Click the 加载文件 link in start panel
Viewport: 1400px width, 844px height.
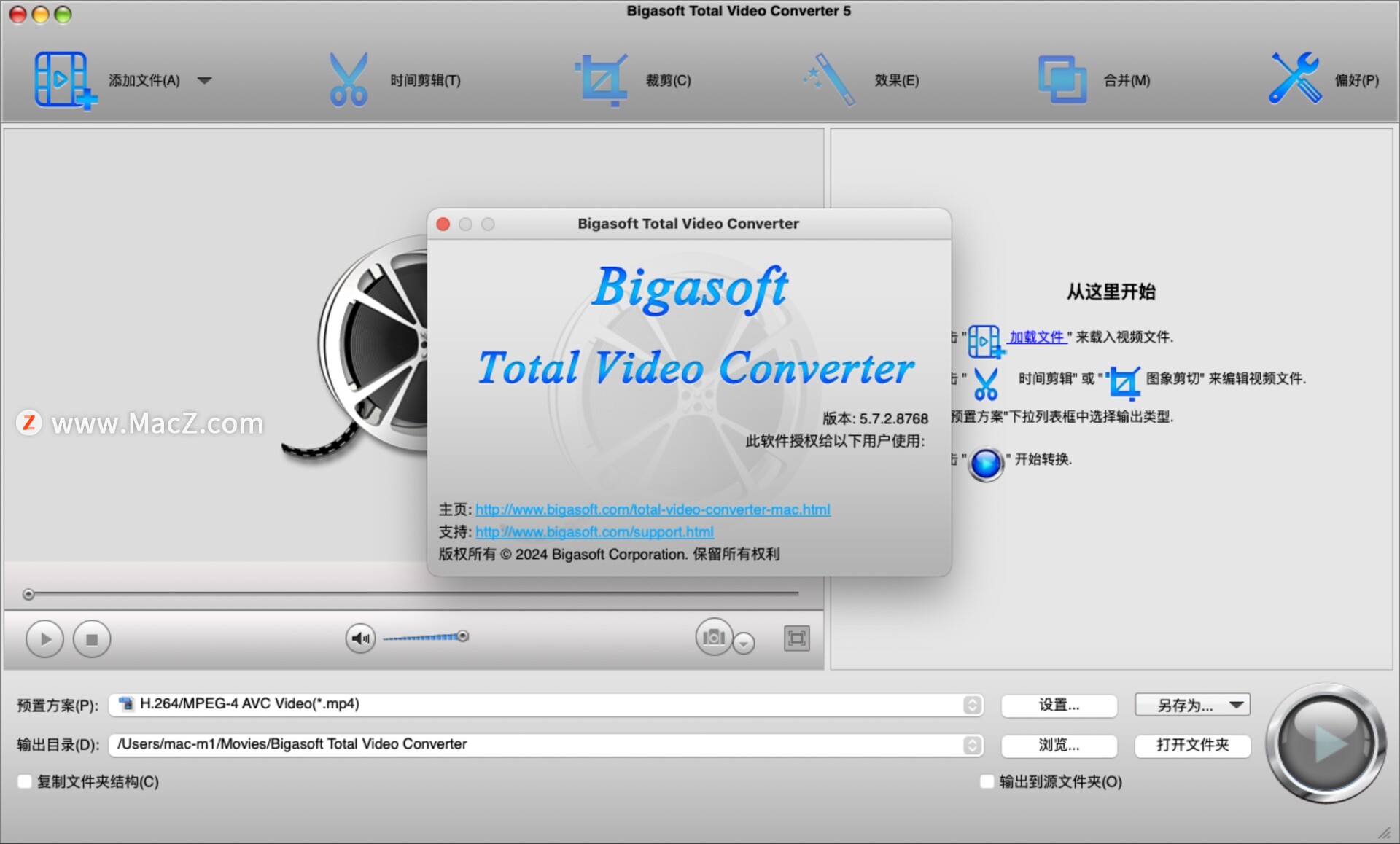point(1036,337)
